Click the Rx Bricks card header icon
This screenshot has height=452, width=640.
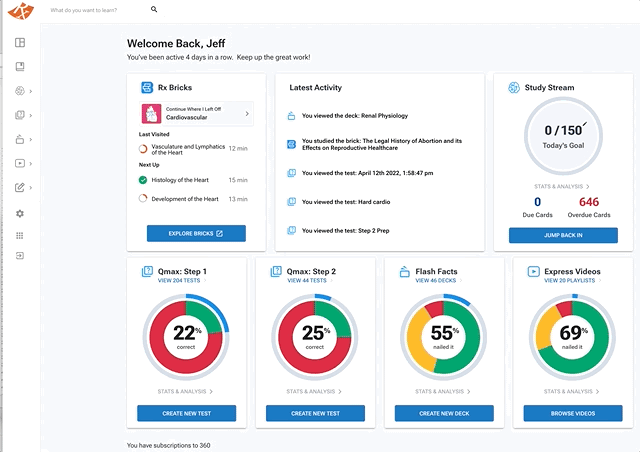click(x=147, y=87)
